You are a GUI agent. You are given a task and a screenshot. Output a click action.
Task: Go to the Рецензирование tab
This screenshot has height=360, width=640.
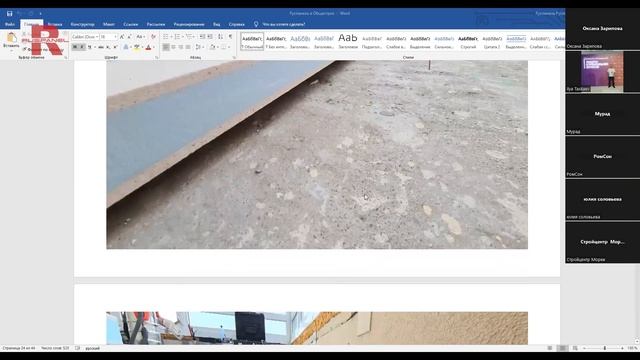(x=189, y=24)
